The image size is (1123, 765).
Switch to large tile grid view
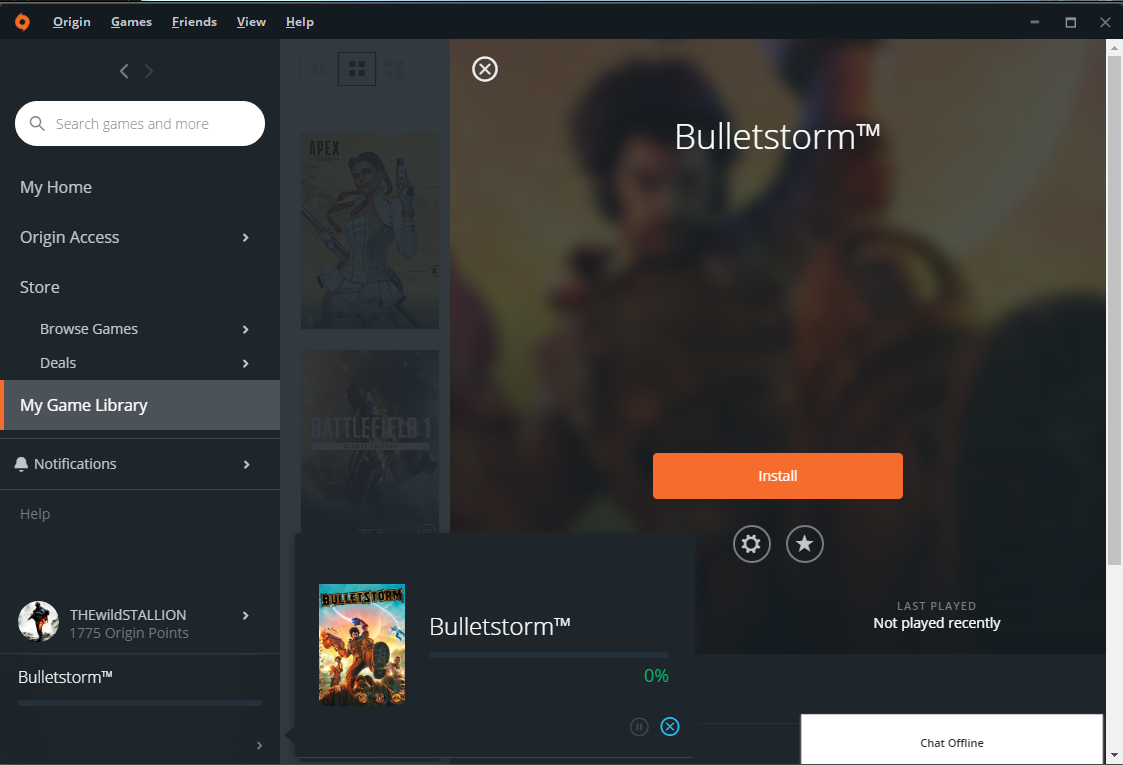[x=395, y=69]
